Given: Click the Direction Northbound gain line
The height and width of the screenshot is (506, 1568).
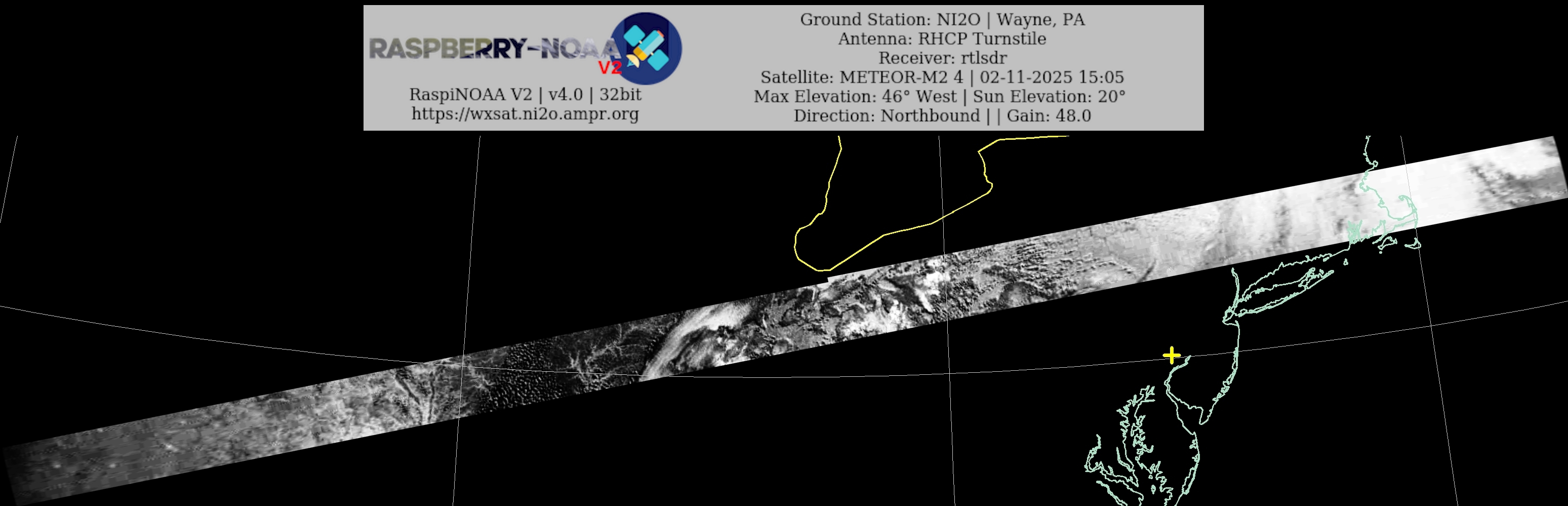Looking at the screenshot, I should point(942,115).
